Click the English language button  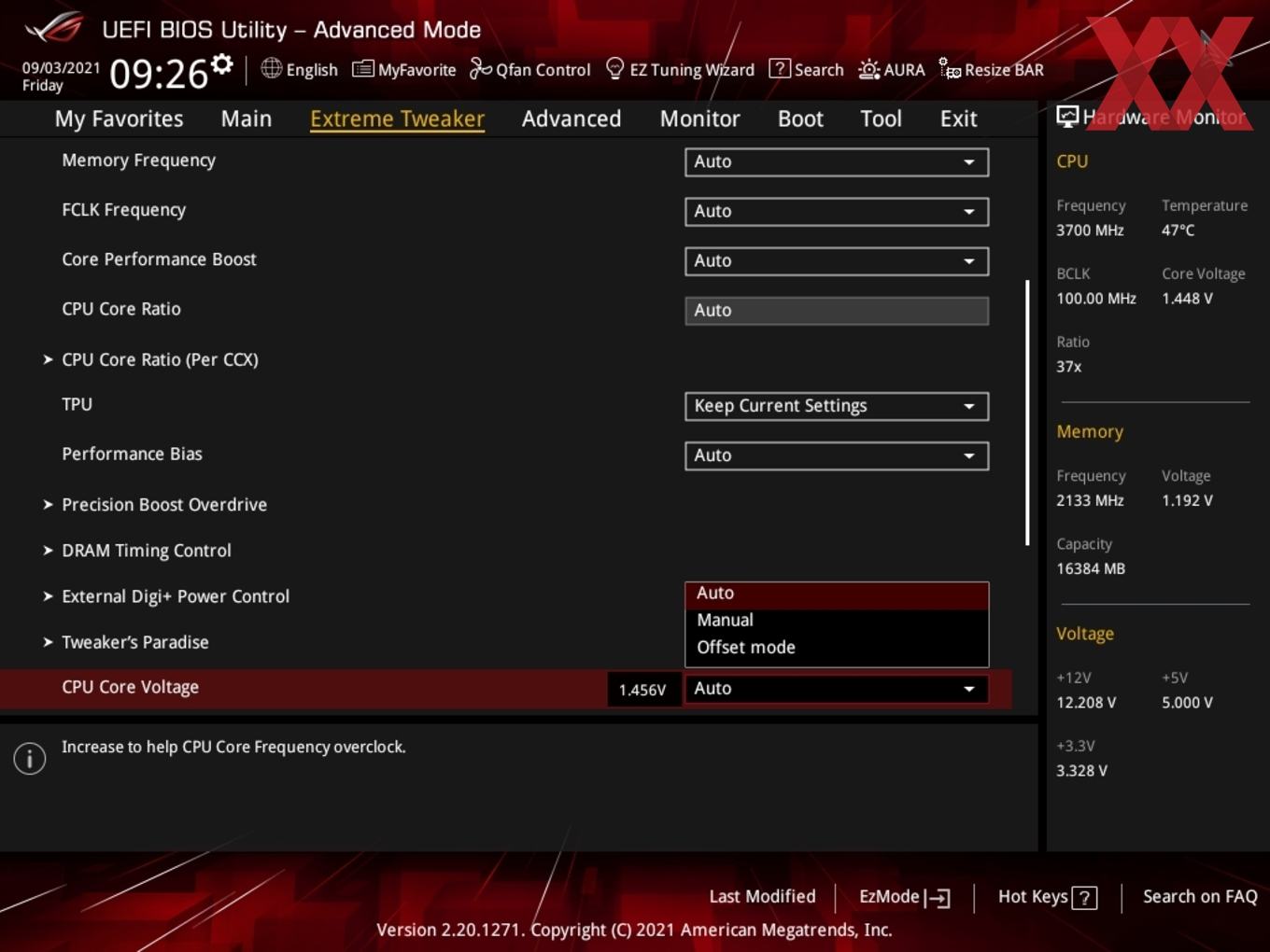tap(300, 70)
